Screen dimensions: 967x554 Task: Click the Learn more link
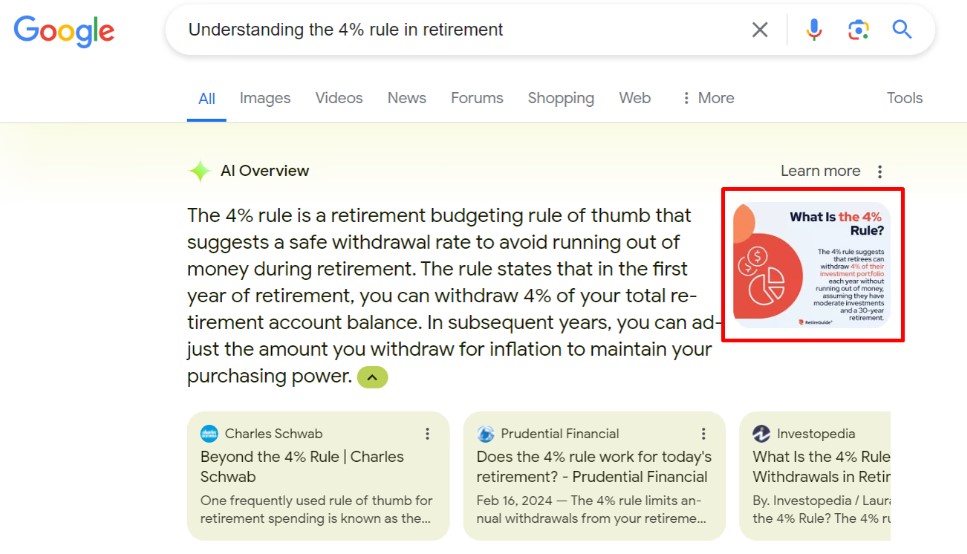pos(820,171)
